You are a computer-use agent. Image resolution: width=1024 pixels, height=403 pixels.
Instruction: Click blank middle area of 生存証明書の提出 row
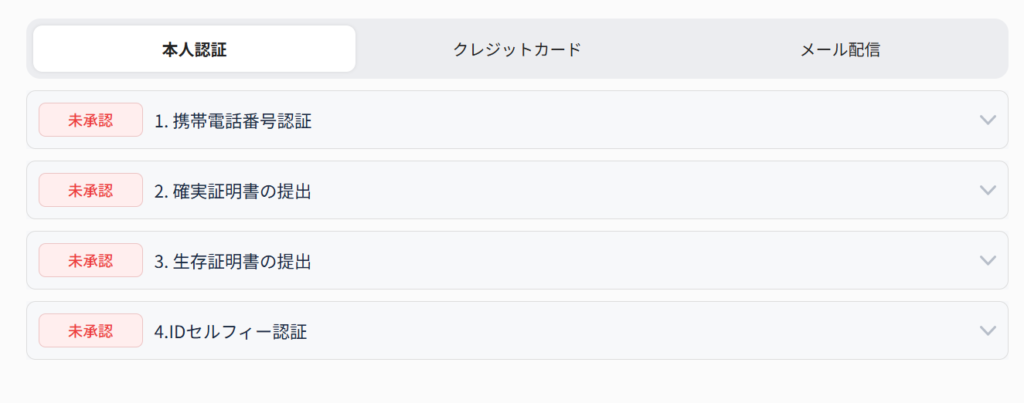pos(640,260)
